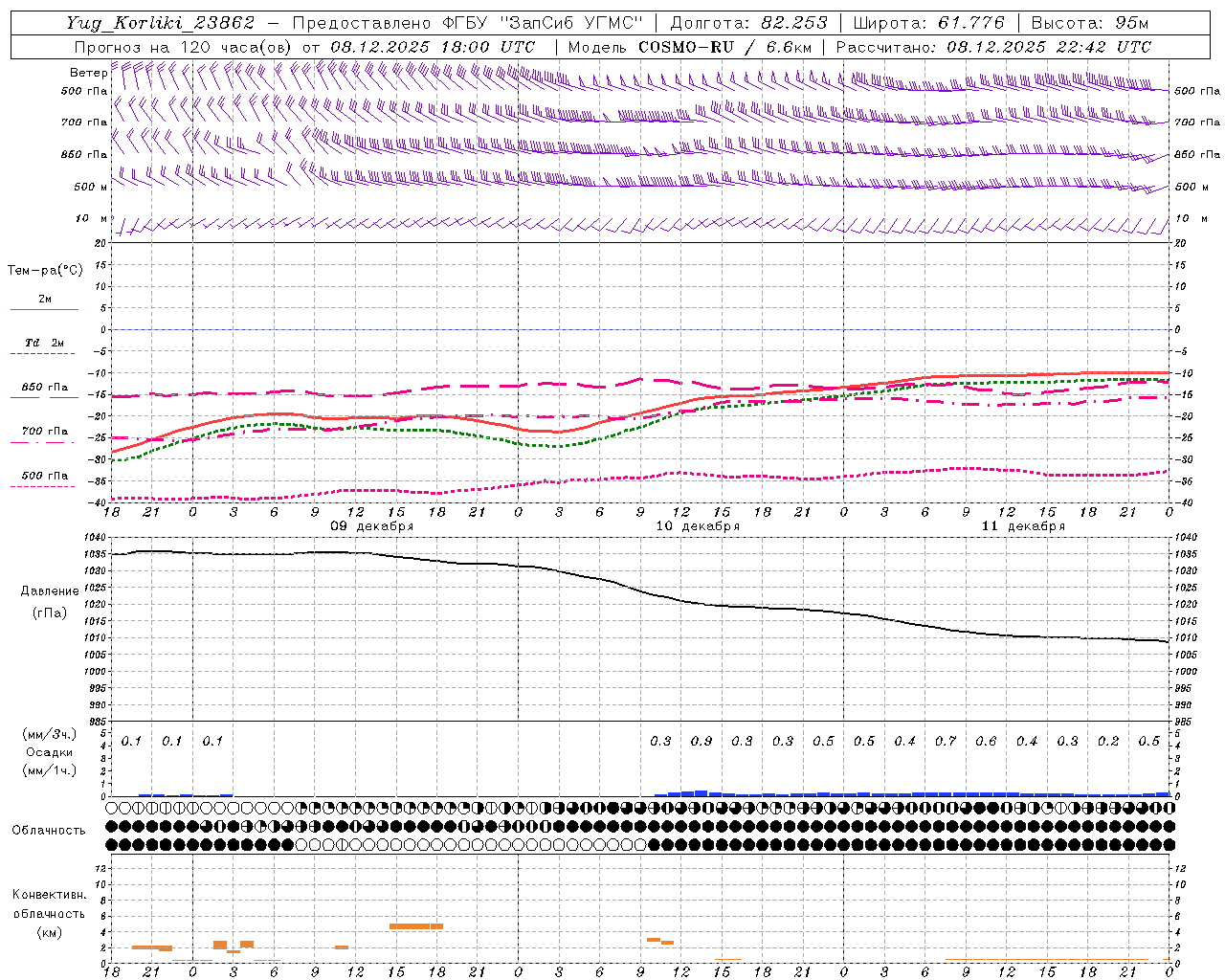Viewport: 1225px width, 980px height.
Task: Select the Тем-ра(°C) temperature axis label
Action: pyautogui.click(x=45, y=271)
